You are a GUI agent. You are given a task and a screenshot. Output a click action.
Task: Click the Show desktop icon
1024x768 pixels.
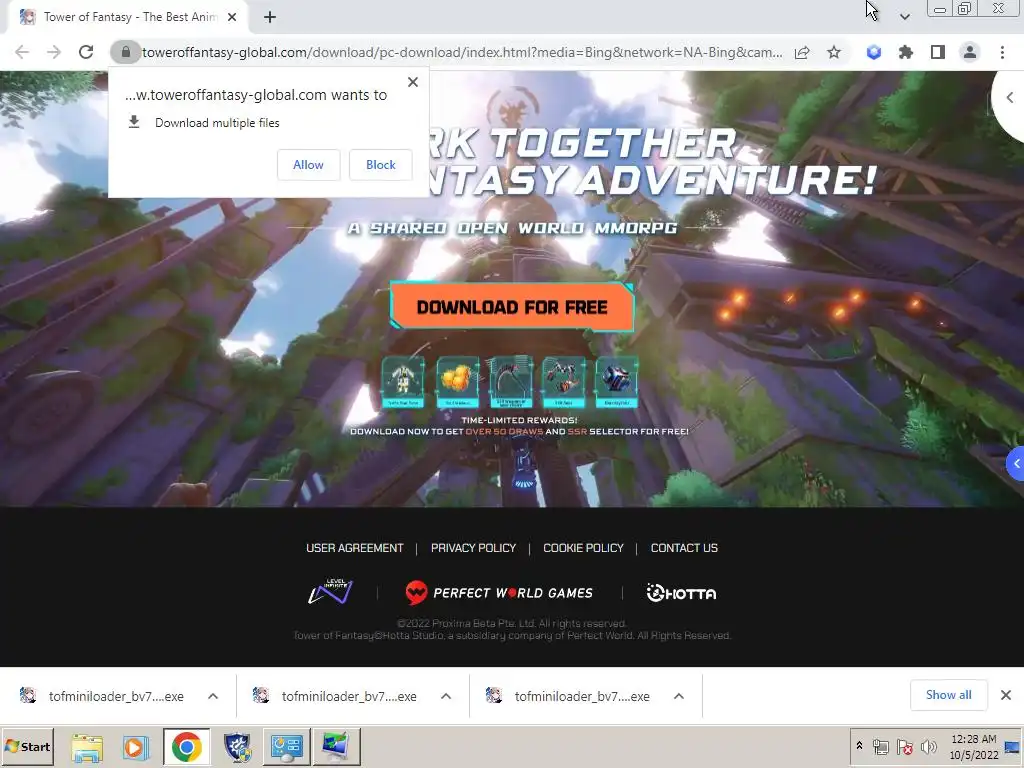1013,746
